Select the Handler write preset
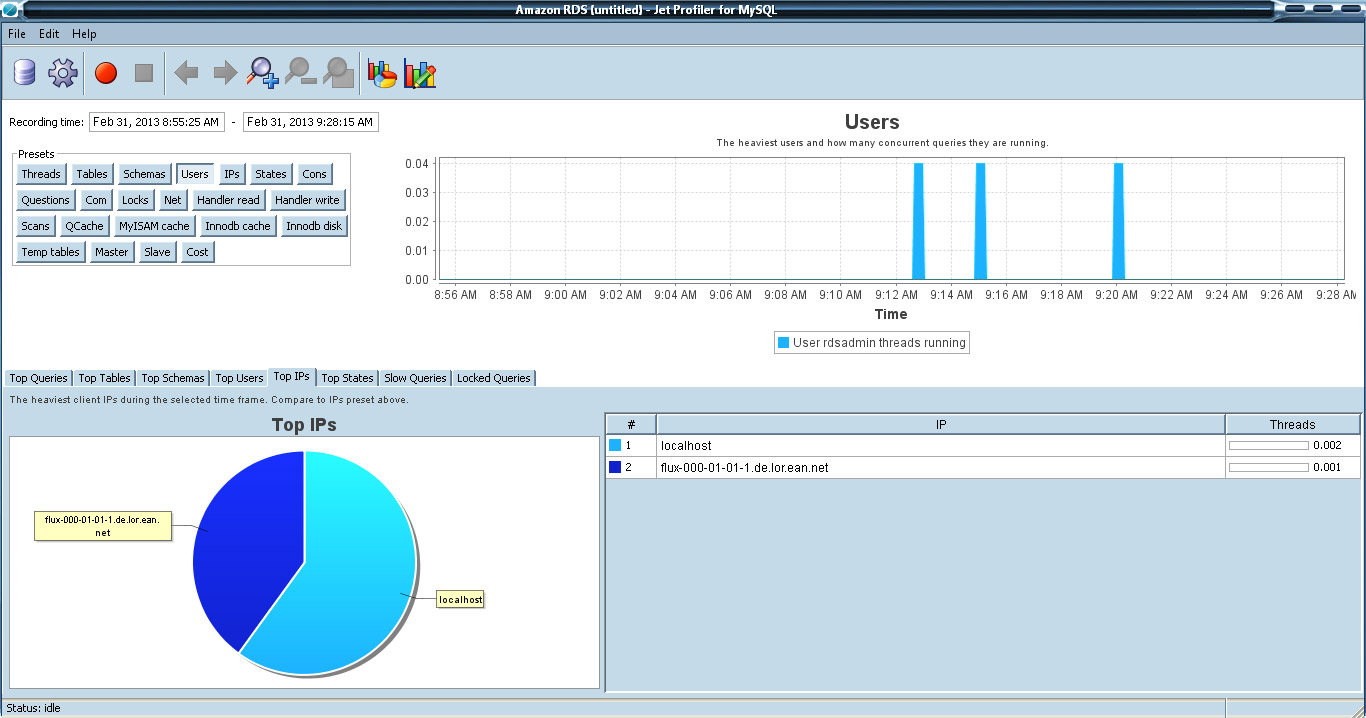1366x718 pixels. point(307,200)
